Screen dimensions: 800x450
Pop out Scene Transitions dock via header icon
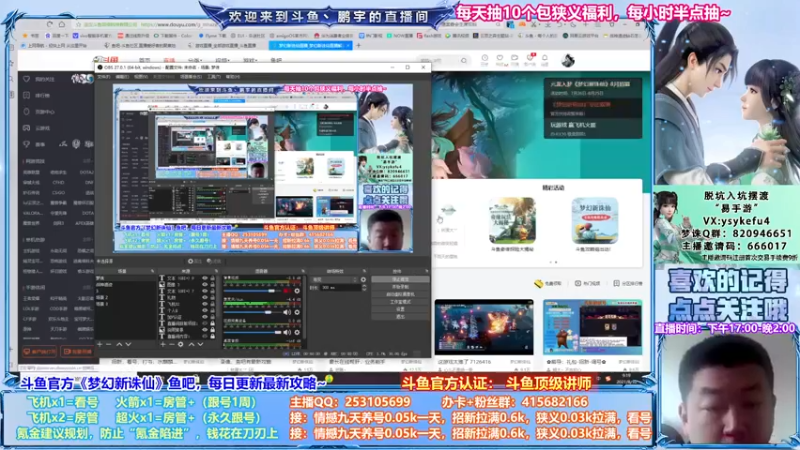[x=364, y=271]
